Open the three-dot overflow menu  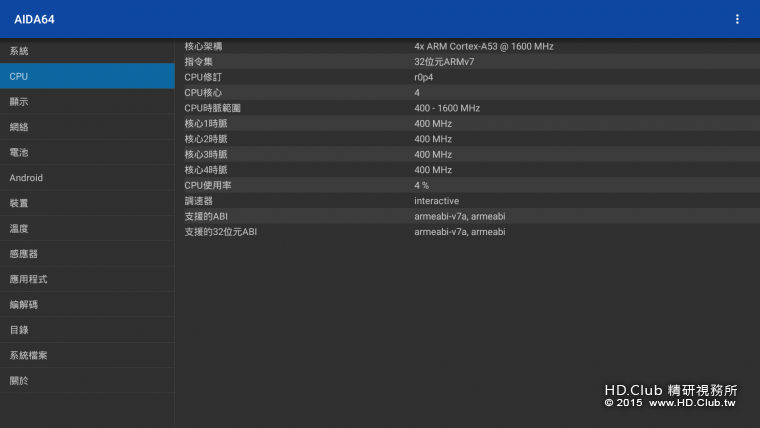(x=737, y=19)
